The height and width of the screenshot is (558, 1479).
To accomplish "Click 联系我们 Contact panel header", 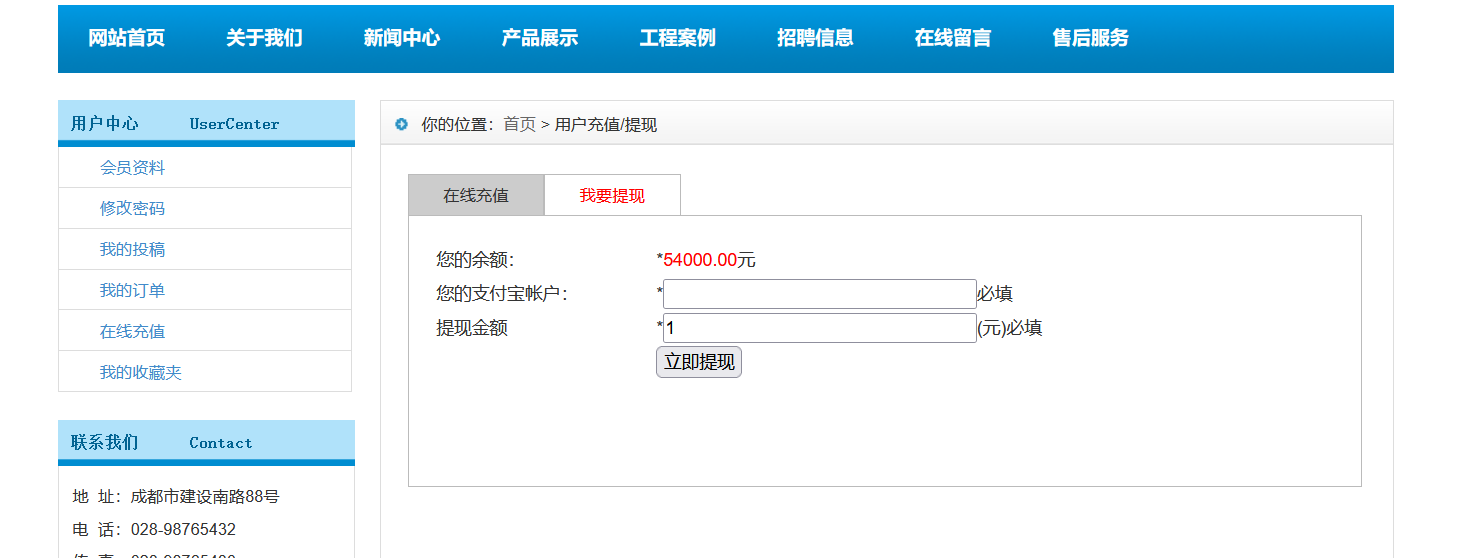I will [x=206, y=442].
